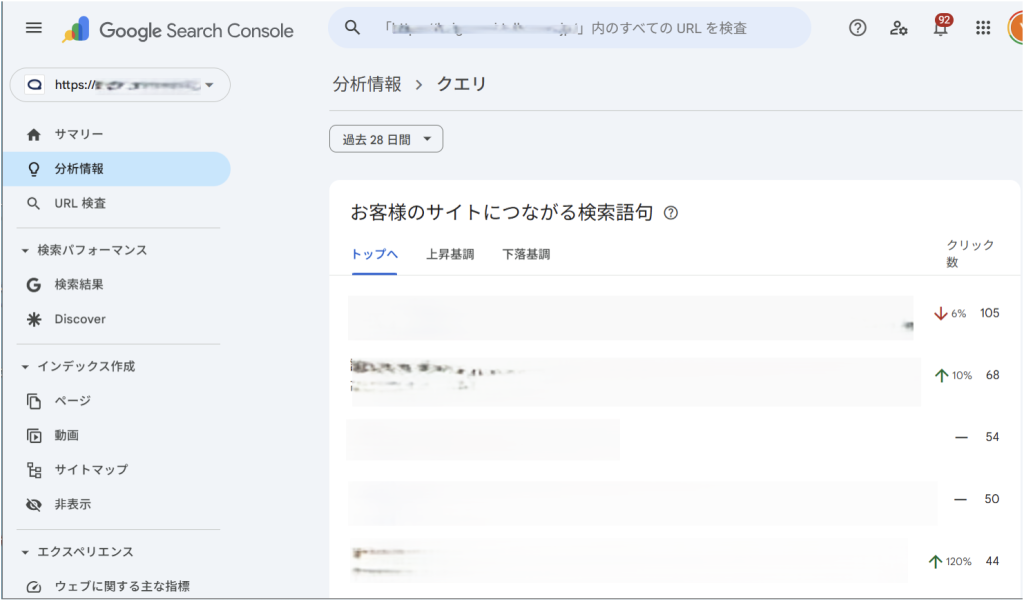The image size is (1024, 601).
Task: Collapse the エクスペリエンス section
Action: 25,552
